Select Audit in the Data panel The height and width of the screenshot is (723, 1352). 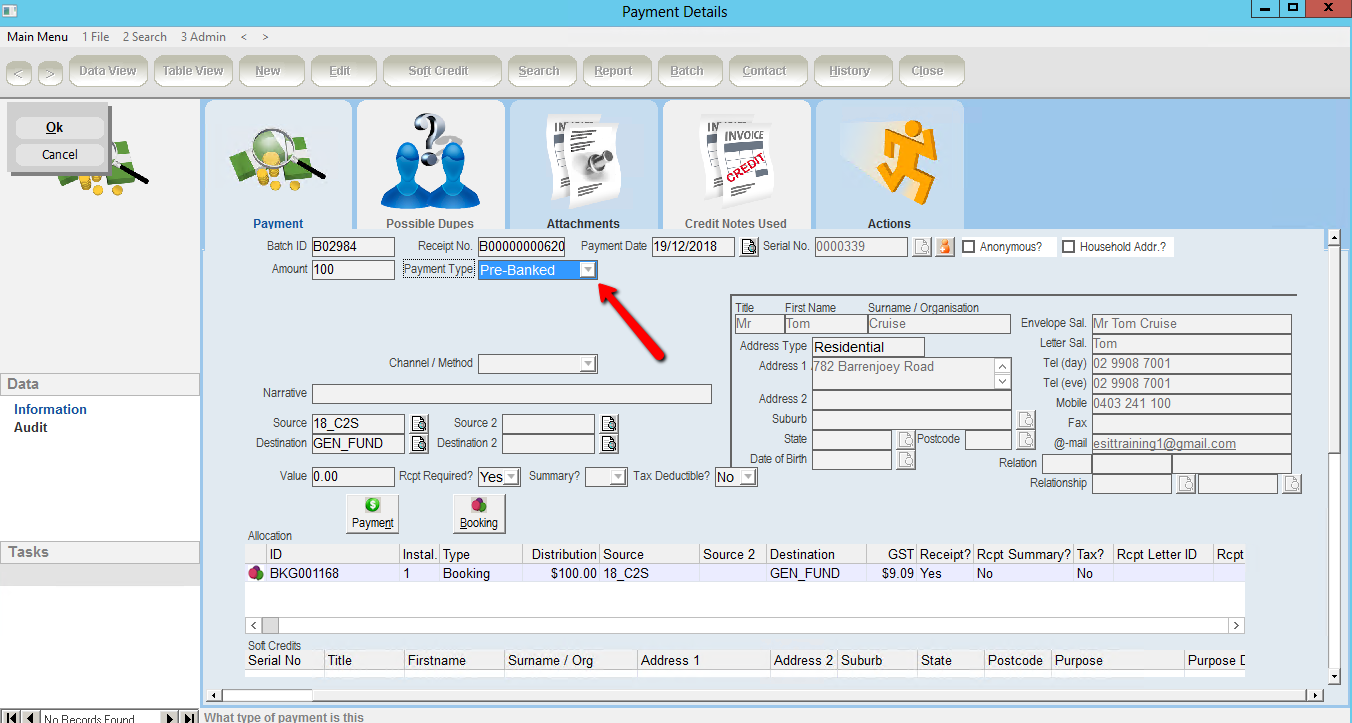click(x=31, y=427)
